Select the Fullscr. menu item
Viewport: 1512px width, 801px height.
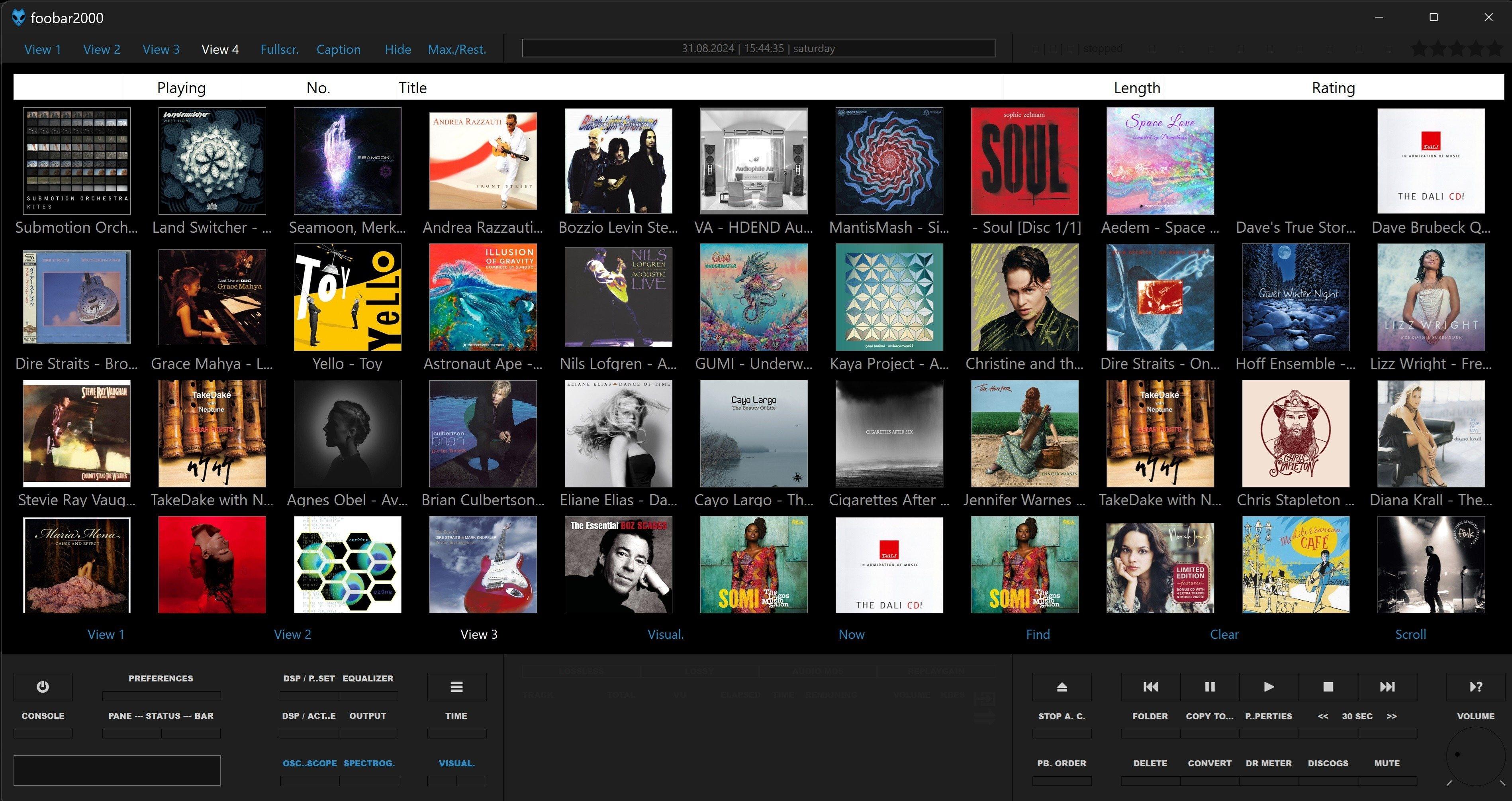(x=279, y=49)
